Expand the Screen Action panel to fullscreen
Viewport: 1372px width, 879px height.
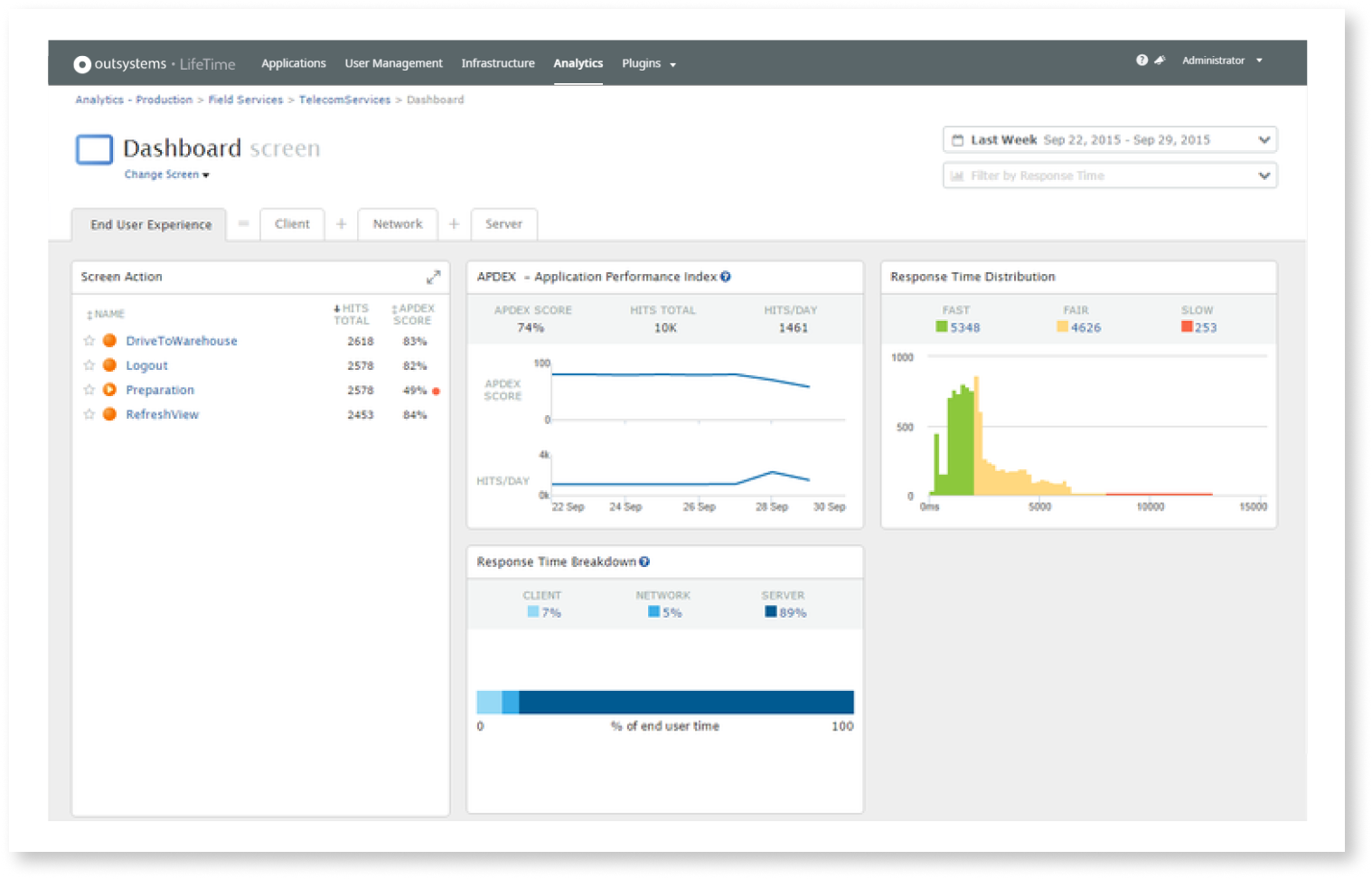point(434,277)
